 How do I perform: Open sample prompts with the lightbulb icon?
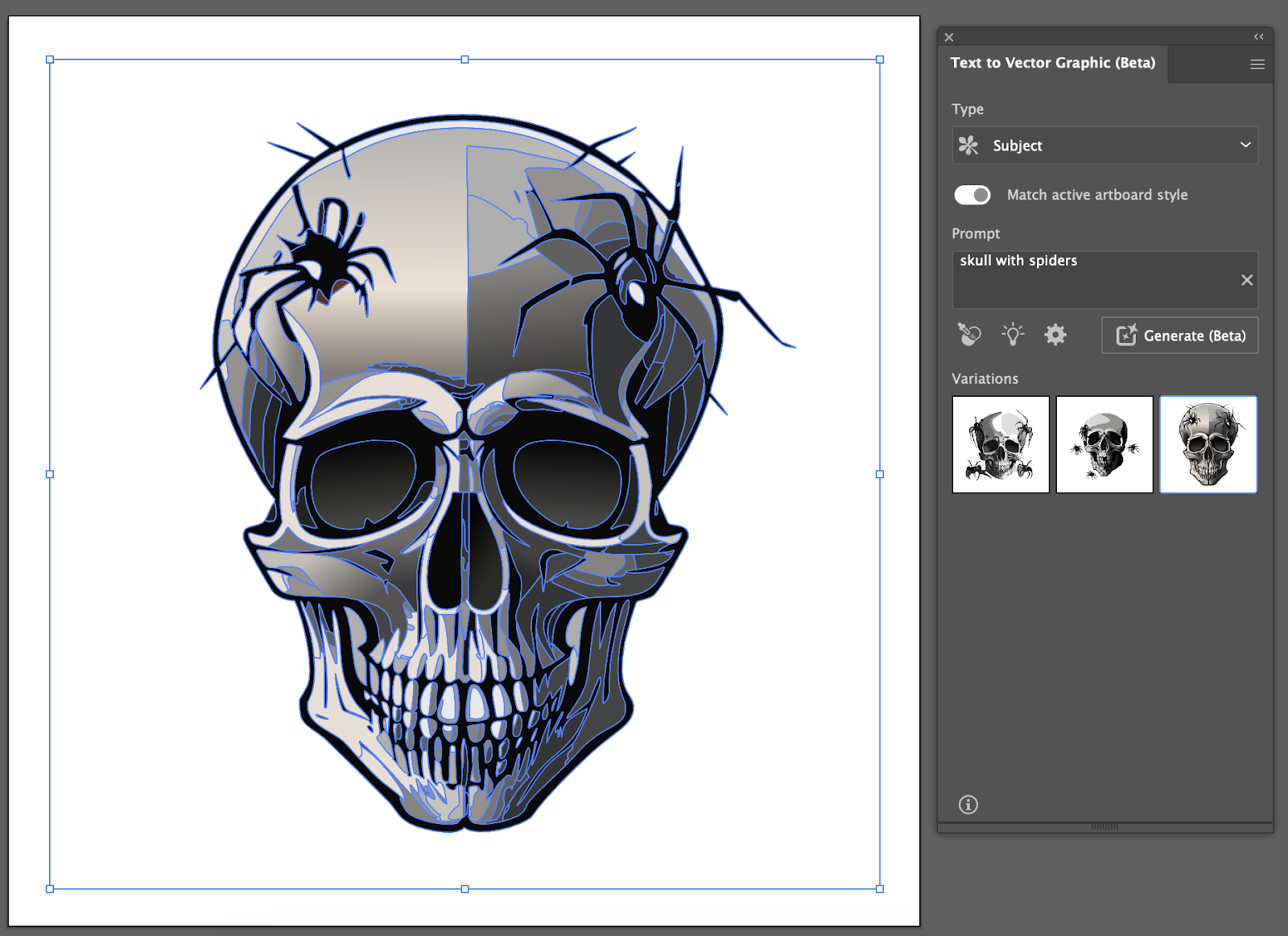(1013, 334)
